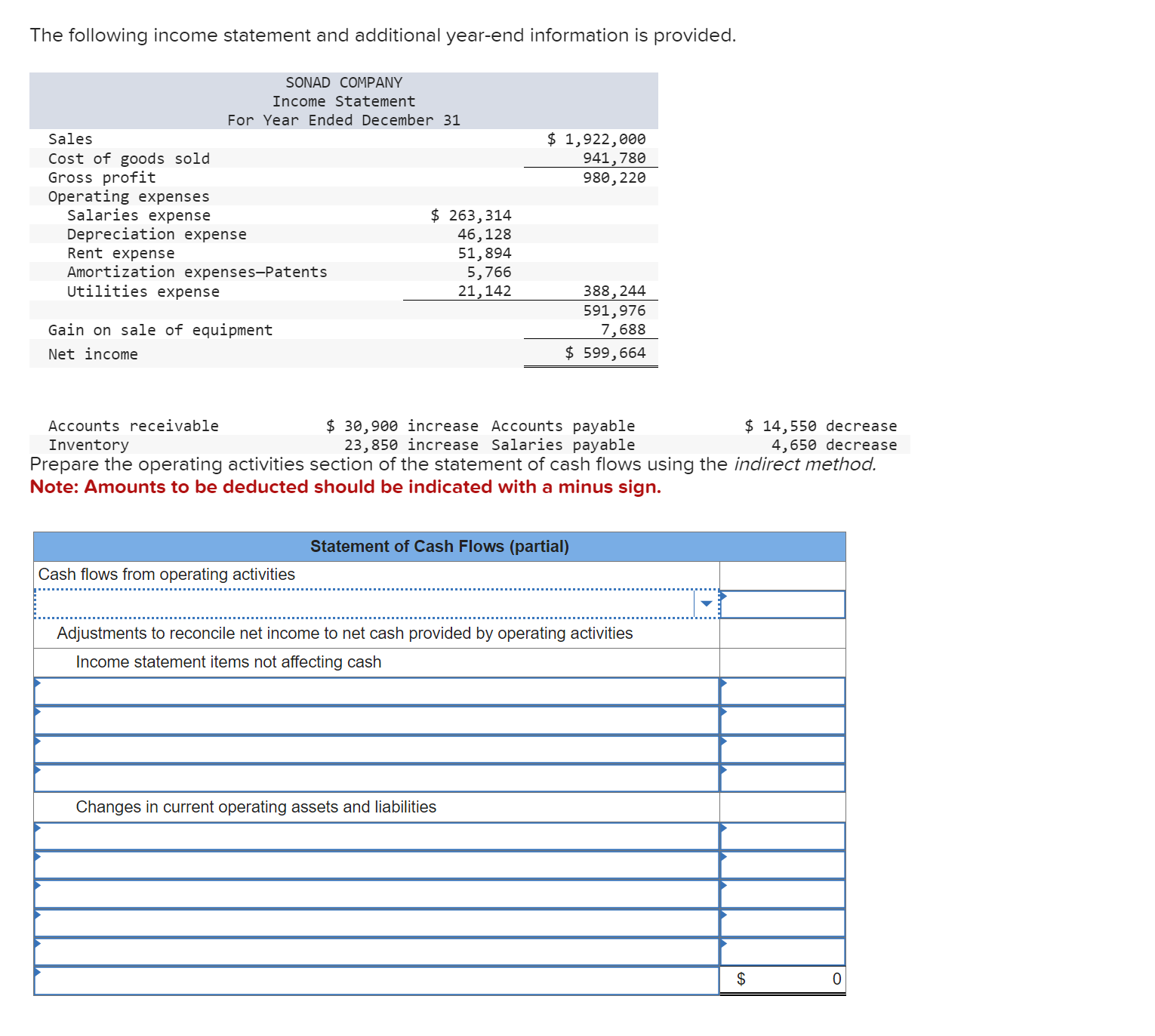
Task: Click Cost of goods sold value 941,780
Action: (614, 158)
